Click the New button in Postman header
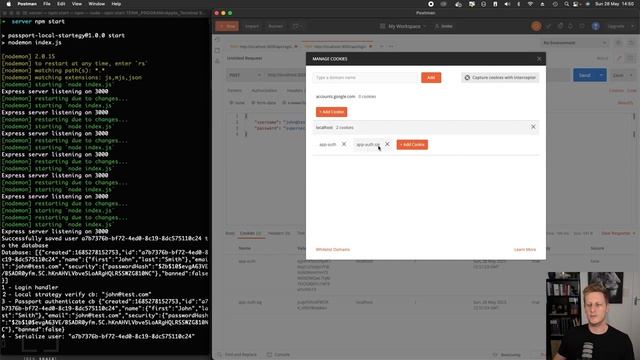This screenshot has width=640, height=360. [227, 26]
